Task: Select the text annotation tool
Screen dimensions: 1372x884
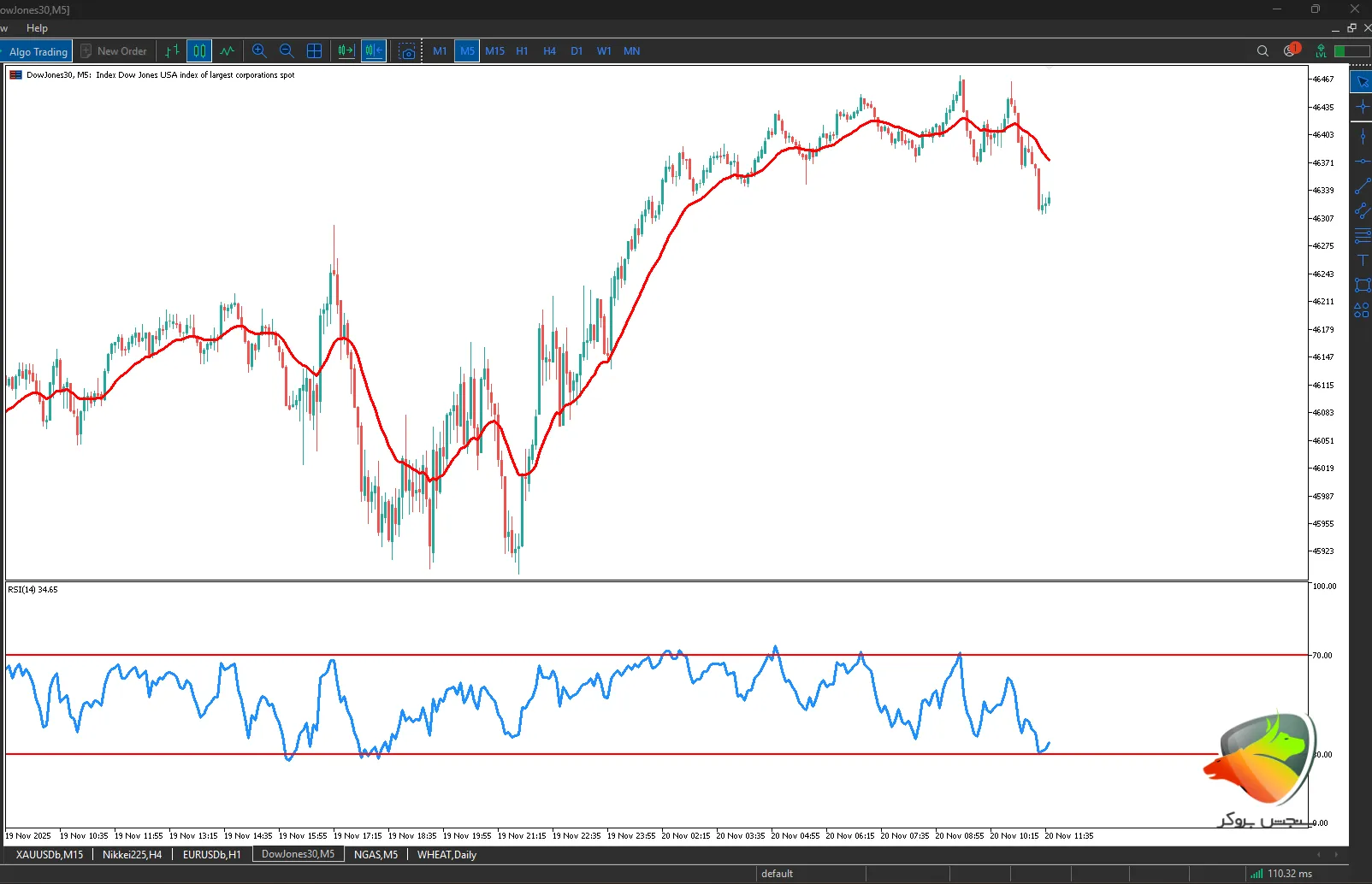Action: point(1362,261)
